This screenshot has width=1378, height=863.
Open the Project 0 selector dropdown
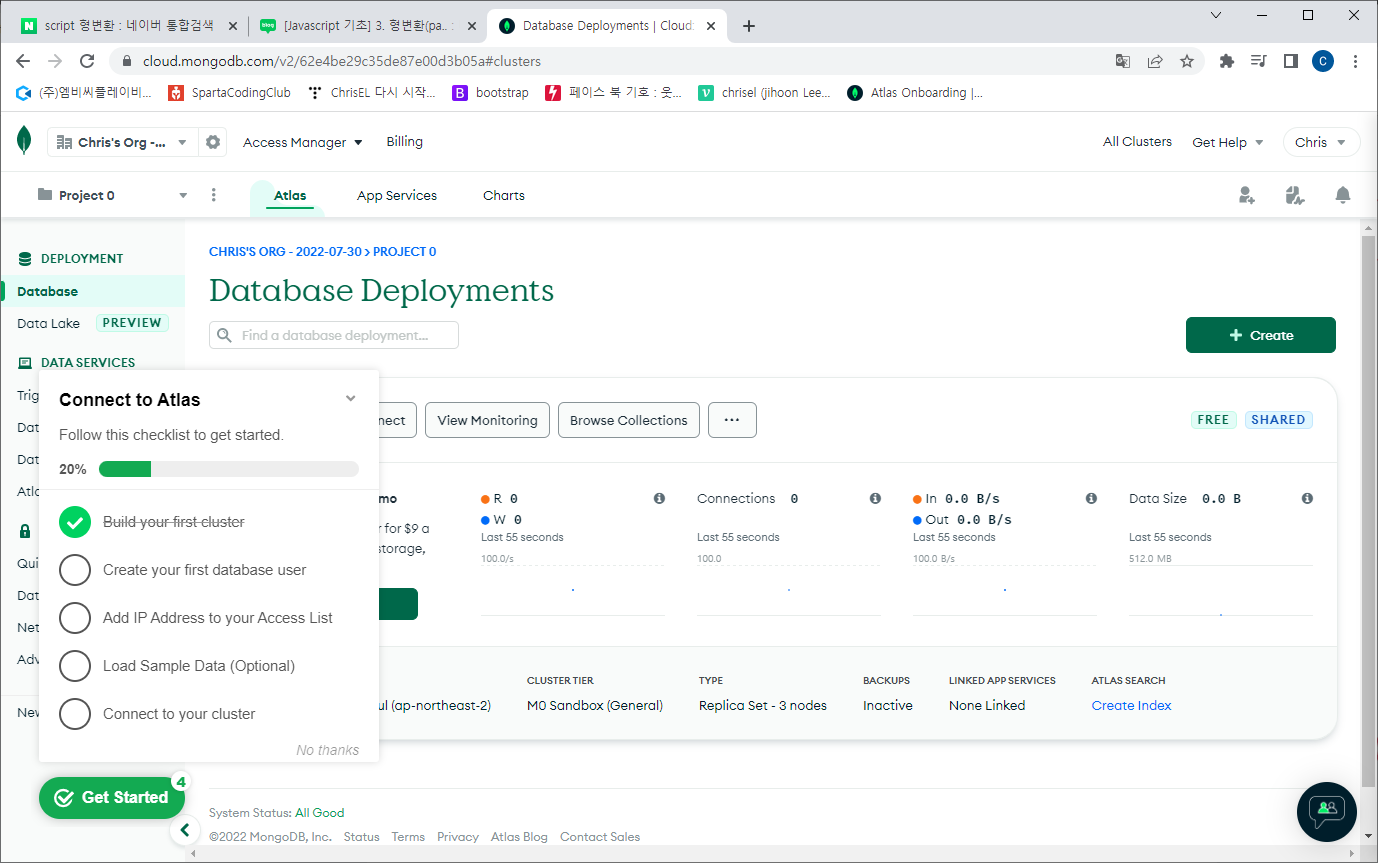pos(112,195)
